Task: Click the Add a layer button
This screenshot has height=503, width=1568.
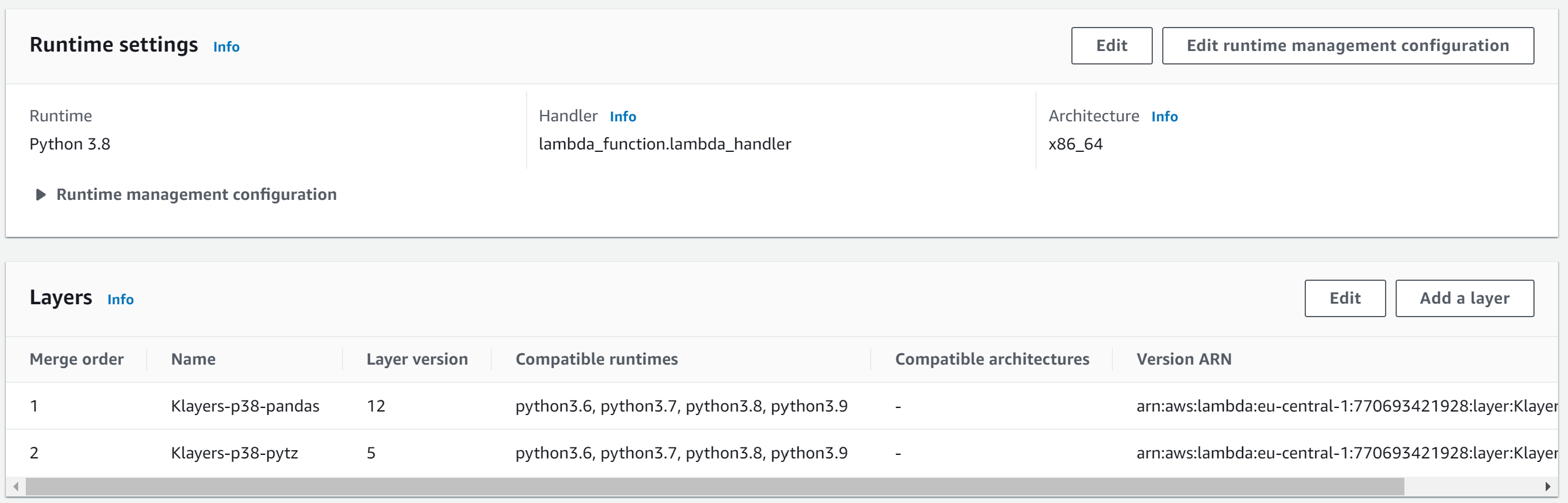Action: click(1464, 298)
